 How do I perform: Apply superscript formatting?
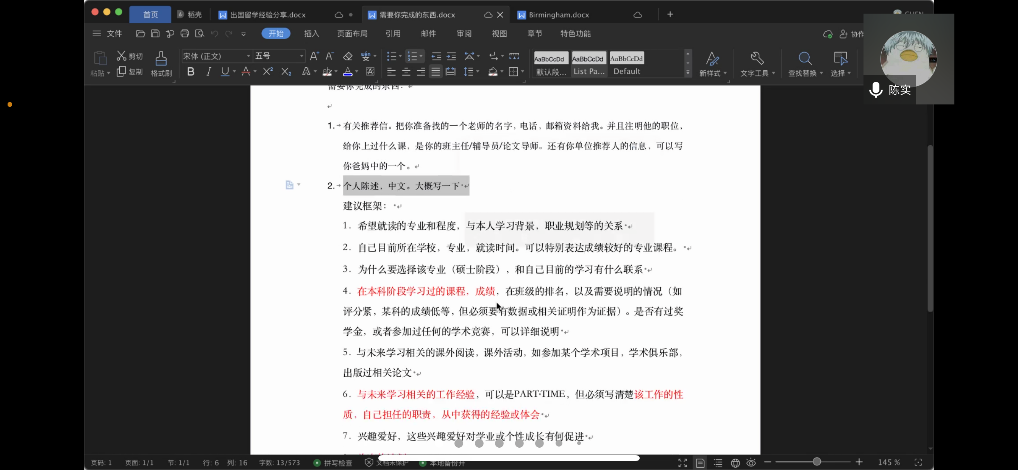[x=267, y=72]
